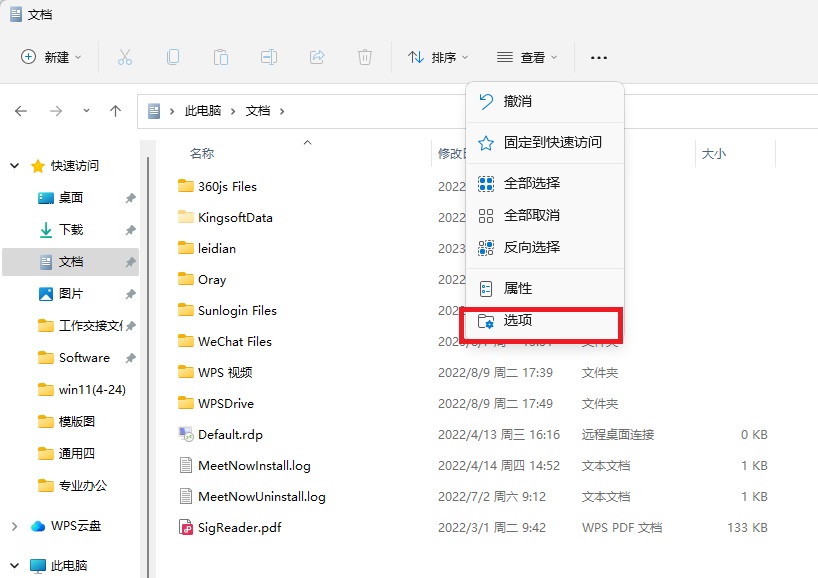
Task: Click the Copy icon in toolbar
Action: (172, 57)
